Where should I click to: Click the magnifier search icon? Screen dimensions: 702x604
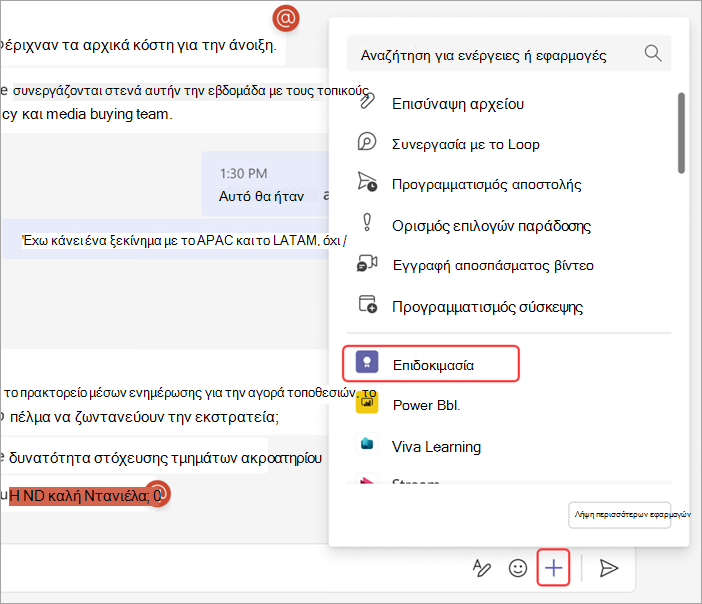point(653,53)
